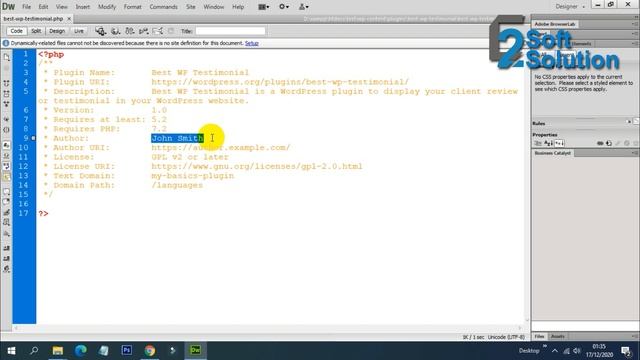Toggle Live view

coord(78,31)
